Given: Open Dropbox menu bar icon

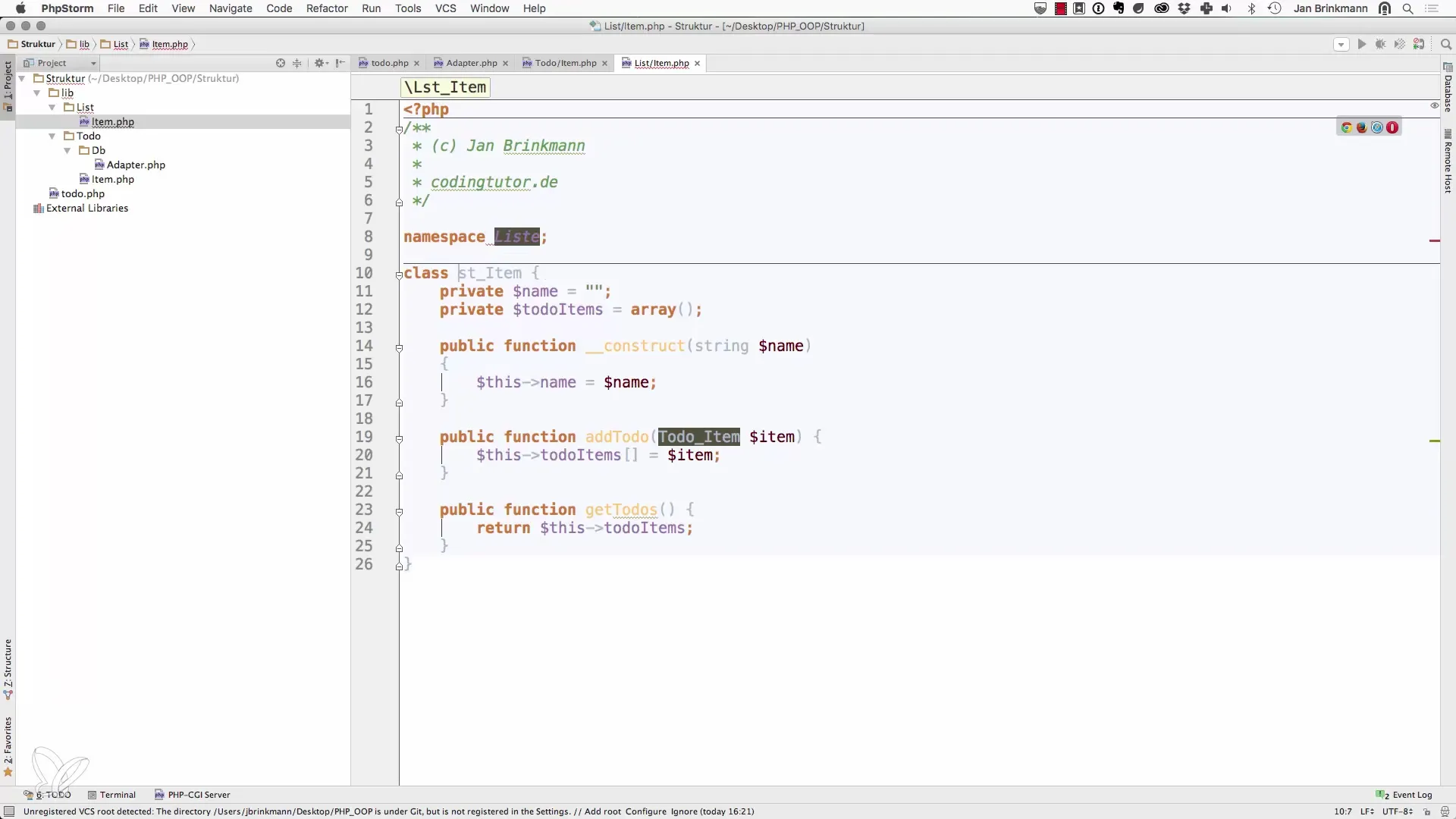Looking at the screenshot, I should click(x=1184, y=8).
